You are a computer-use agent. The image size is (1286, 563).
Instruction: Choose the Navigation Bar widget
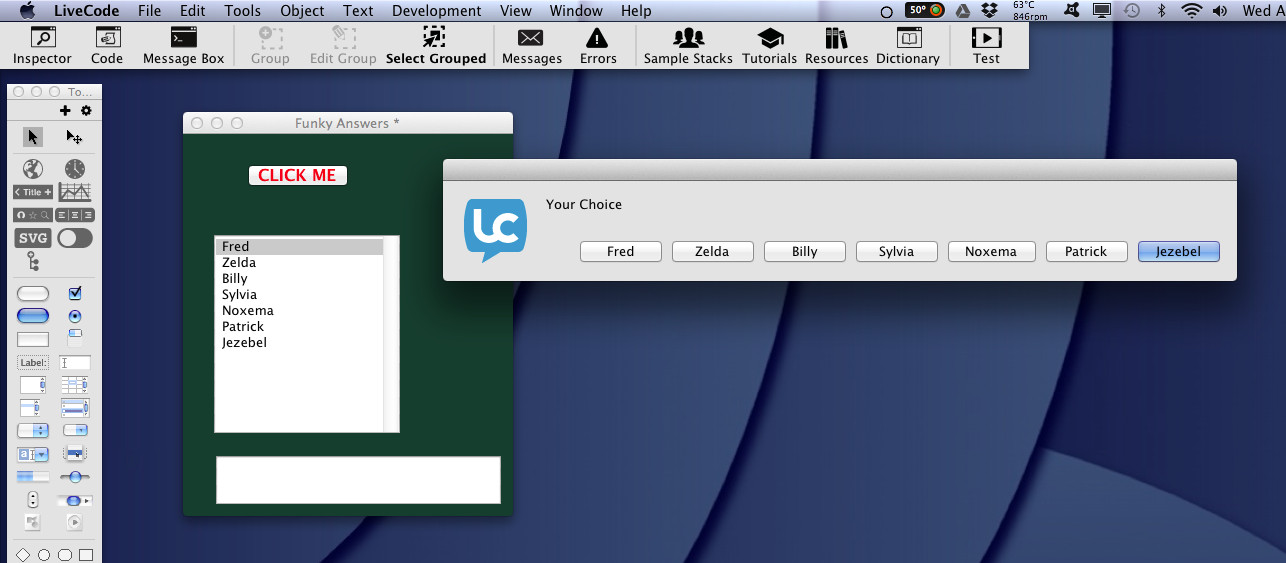[33, 215]
